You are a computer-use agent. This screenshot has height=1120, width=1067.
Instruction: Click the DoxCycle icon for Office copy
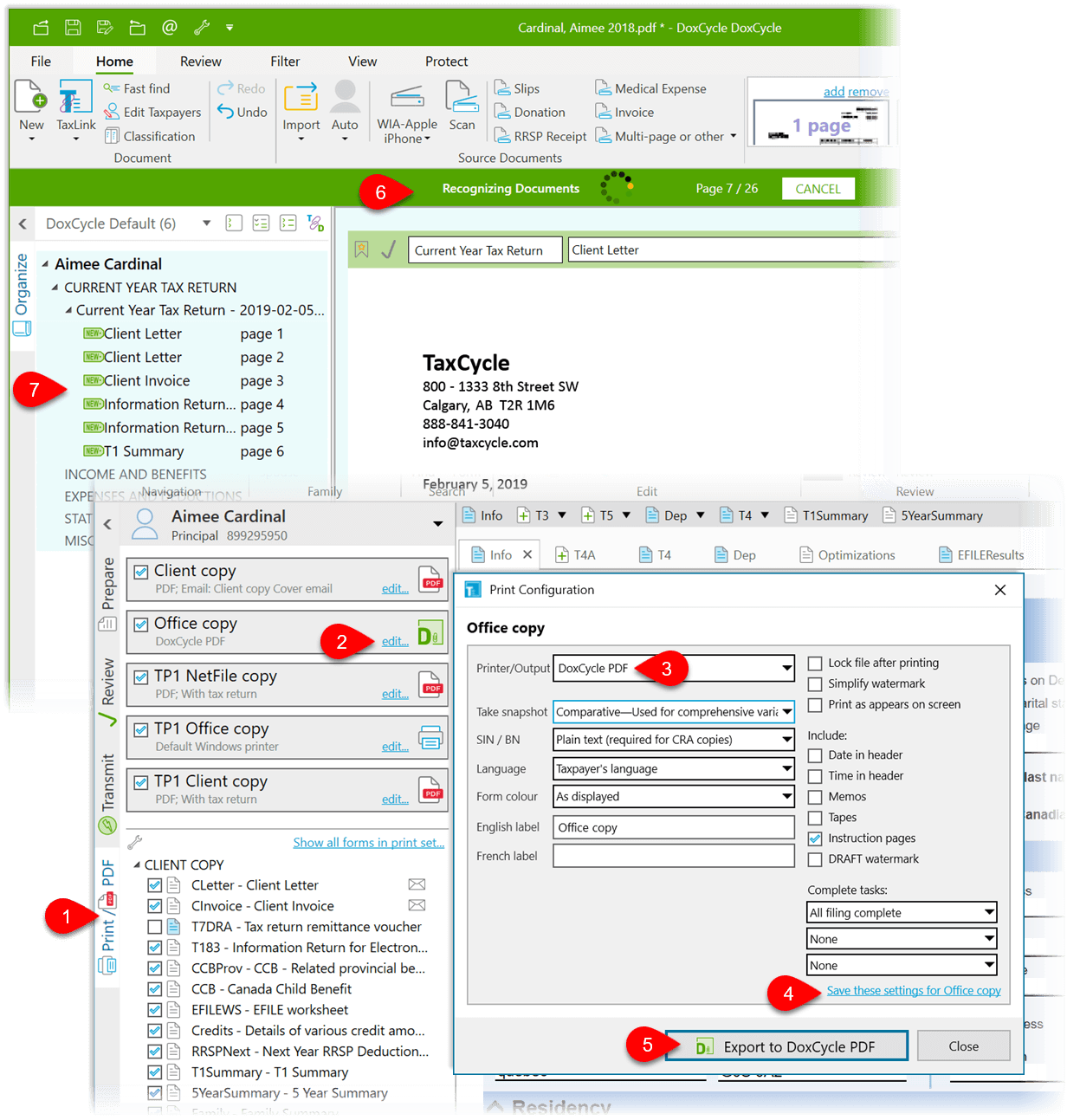[430, 632]
